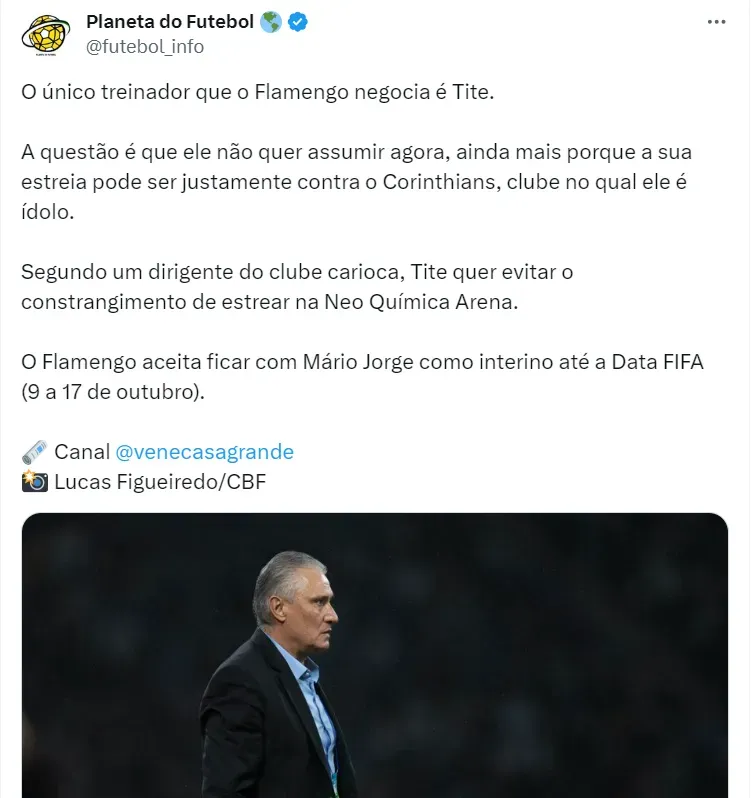Viewport: 751px width, 798px height.
Task: Click the globe emoji beside the account name
Action: pos(270,22)
